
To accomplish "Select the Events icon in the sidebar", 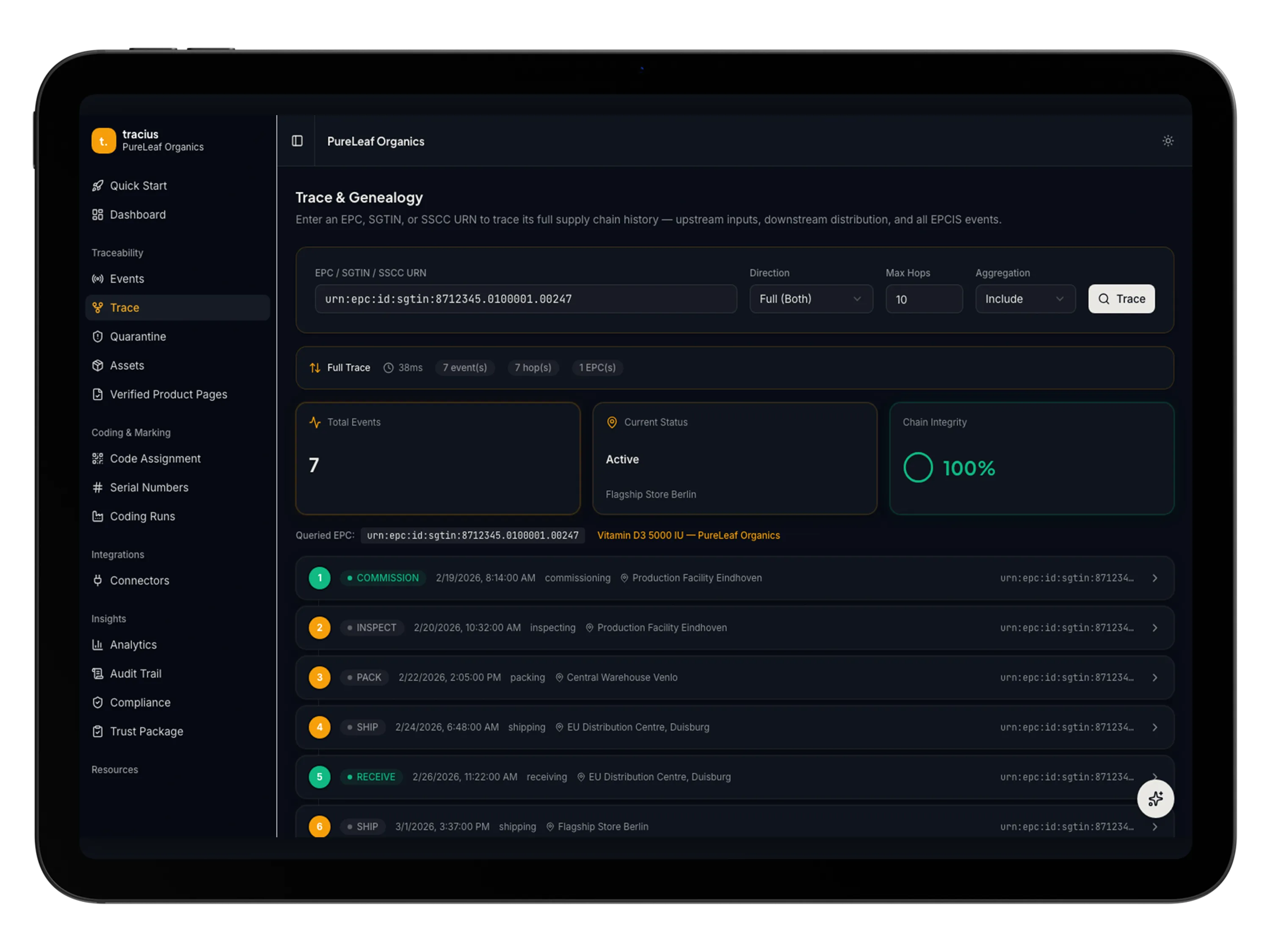I will point(99,279).
